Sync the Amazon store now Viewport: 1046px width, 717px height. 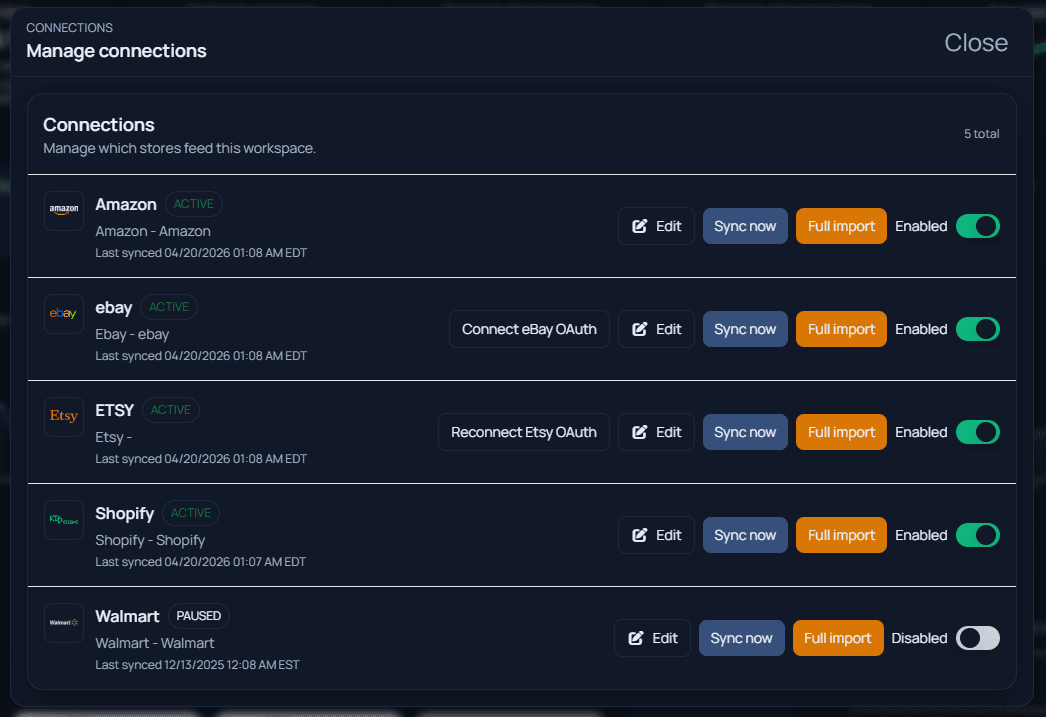click(x=745, y=226)
